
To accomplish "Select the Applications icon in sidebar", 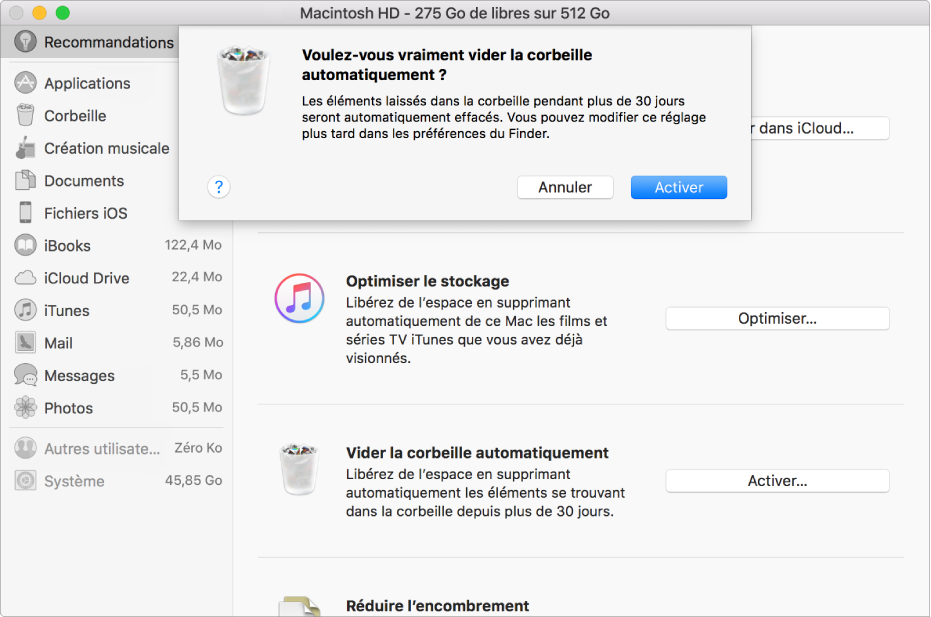I will 25,83.
